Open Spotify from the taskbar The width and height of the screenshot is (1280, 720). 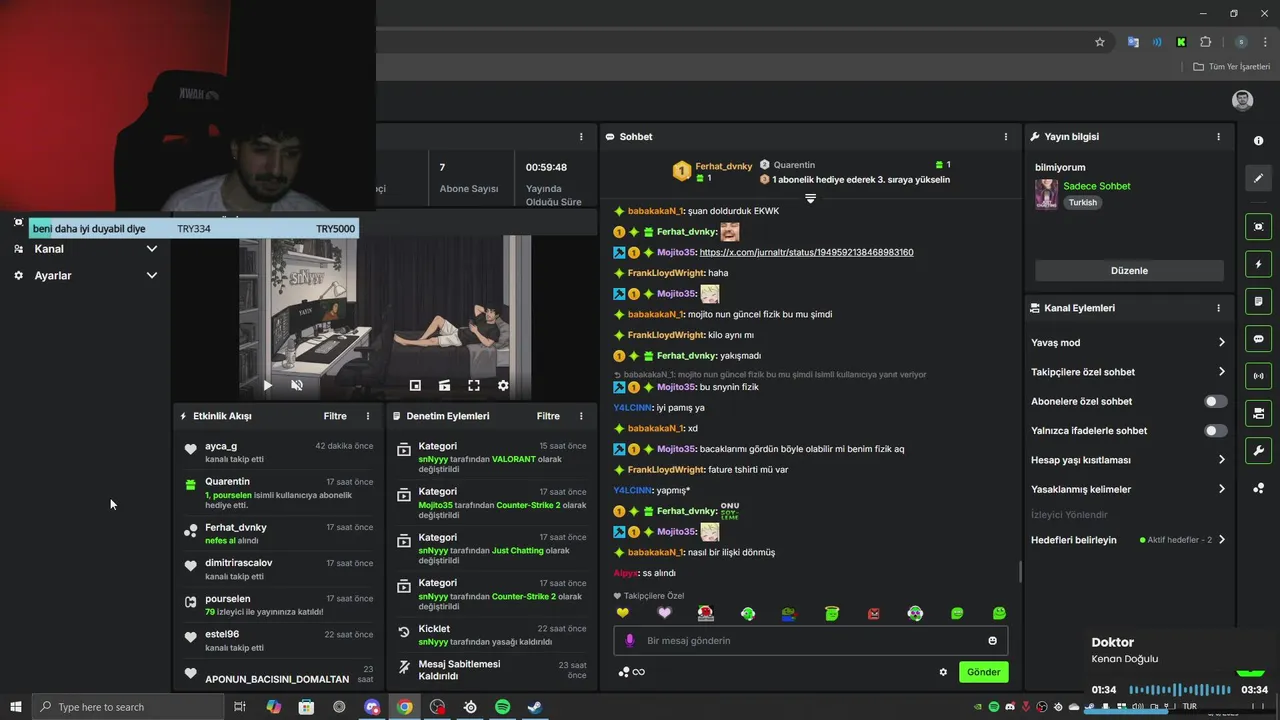[x=502, y=707]
